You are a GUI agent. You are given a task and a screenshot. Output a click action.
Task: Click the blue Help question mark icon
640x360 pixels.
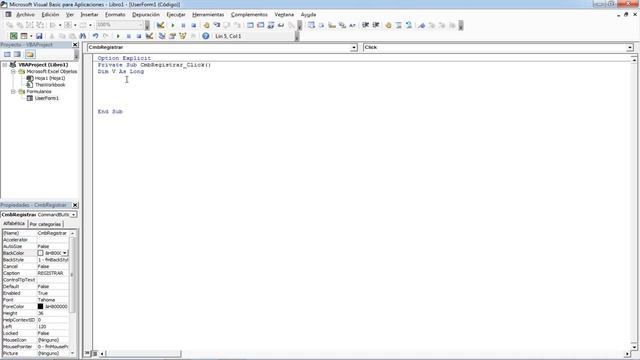pyautogui.click(x=205, y=36)
